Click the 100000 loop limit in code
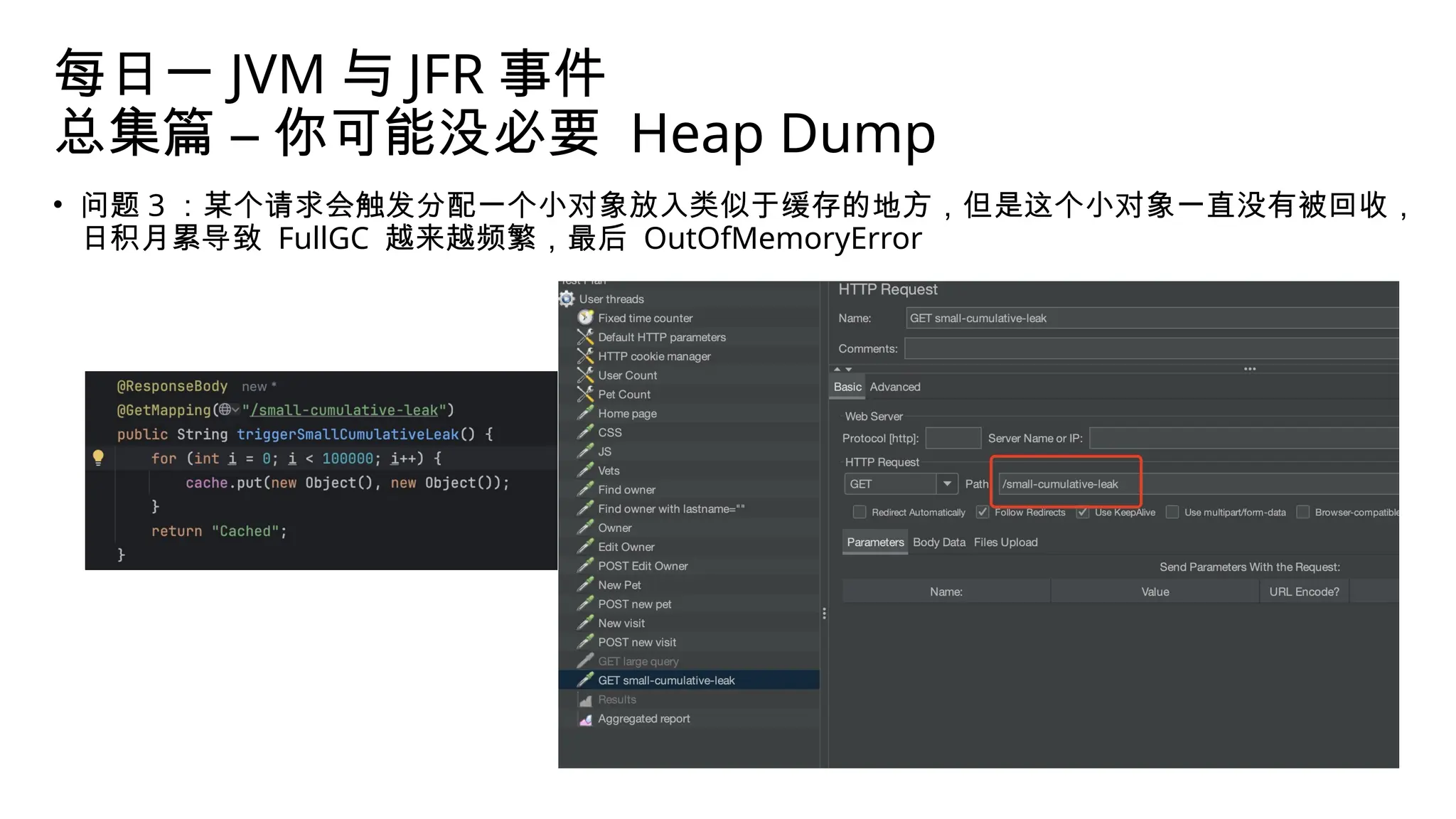 pos(348,459)
